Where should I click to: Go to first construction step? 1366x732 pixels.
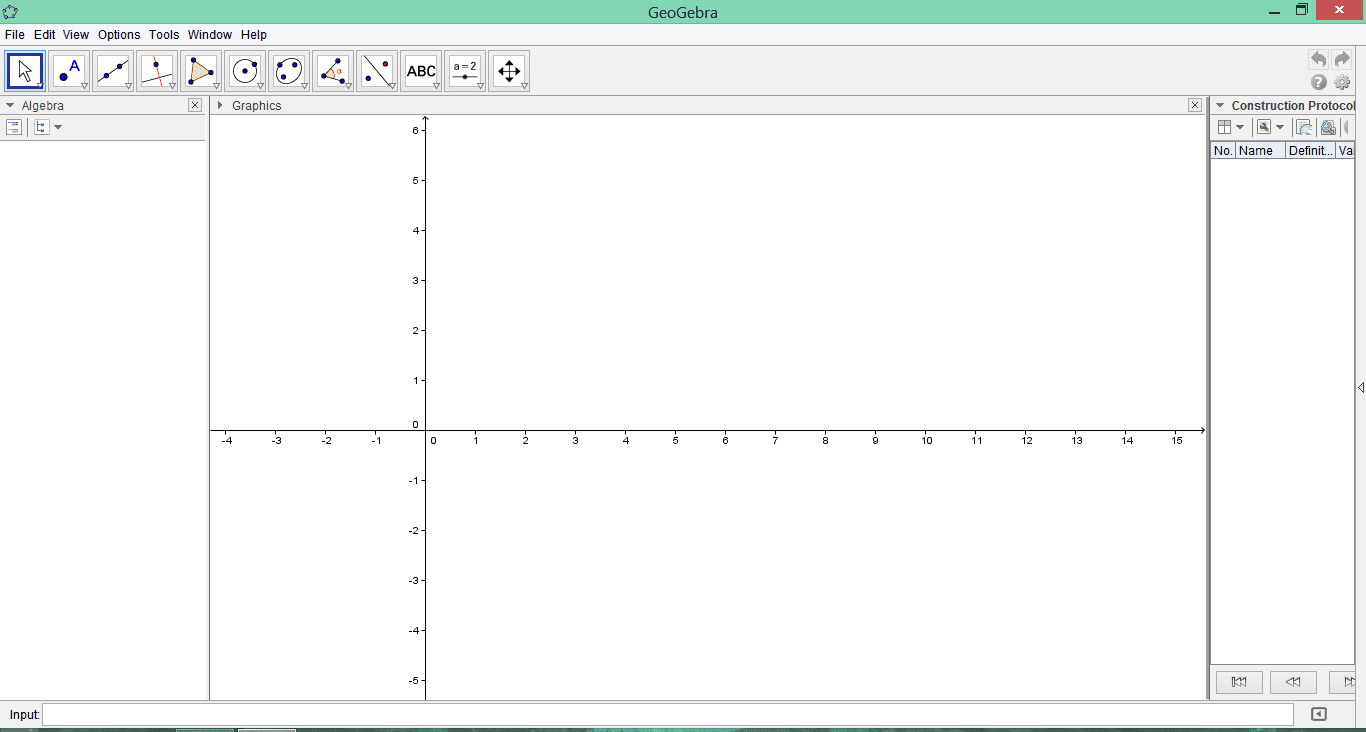(x=1239, y=682)
